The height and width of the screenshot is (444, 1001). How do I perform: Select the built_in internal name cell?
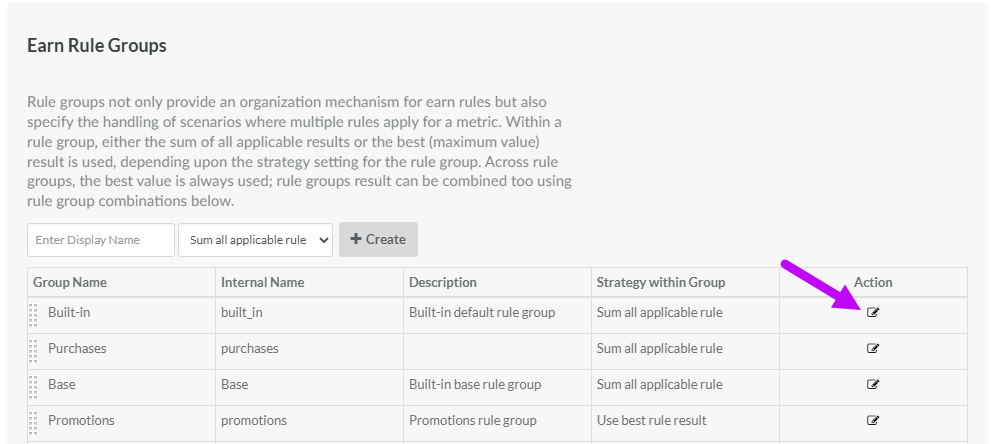242,313
